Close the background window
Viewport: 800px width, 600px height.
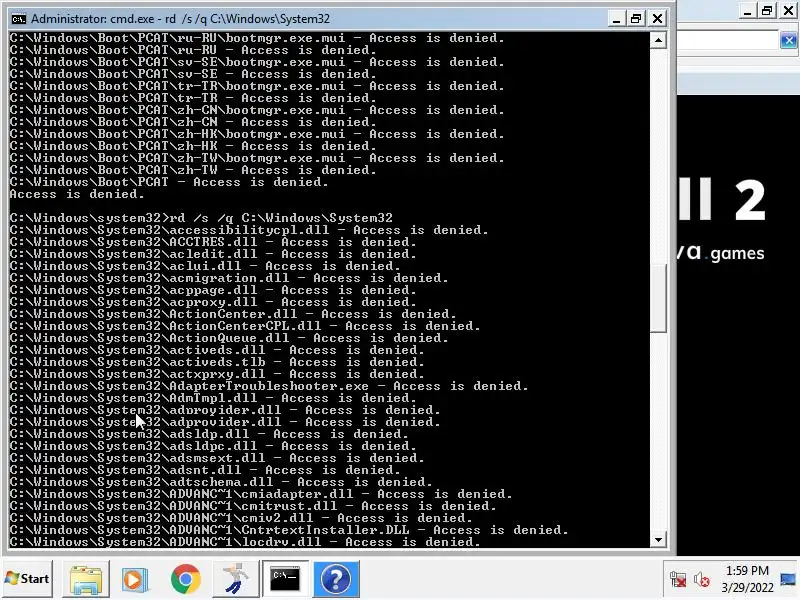click(788, 11)
